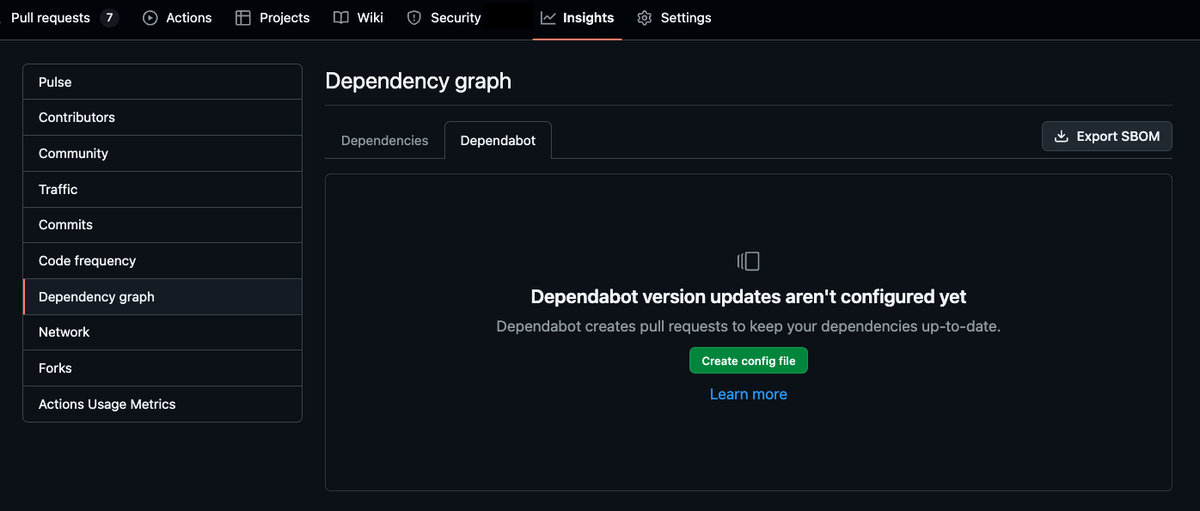The width and height of the screenshot is (1200, 511).
Task: Click the Security shield icon
Action: 415,18
